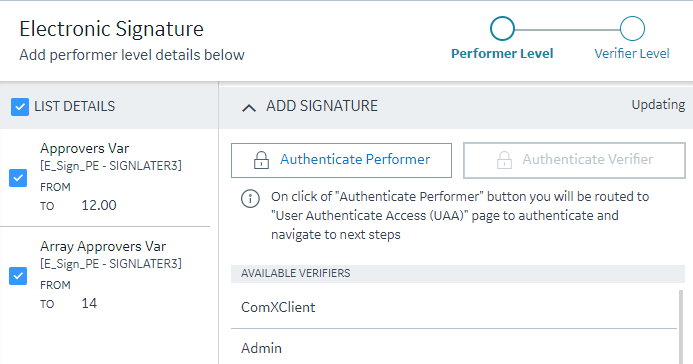693x364 pixels.
Task: Click the AVAILABLE VERIFIERS section header
Action: [x=458, y=273]
